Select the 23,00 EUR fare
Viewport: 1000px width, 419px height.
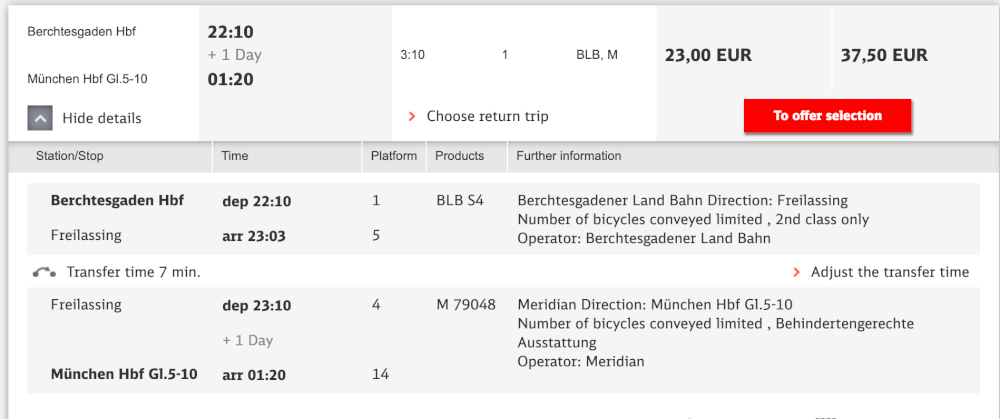point(709,55)
